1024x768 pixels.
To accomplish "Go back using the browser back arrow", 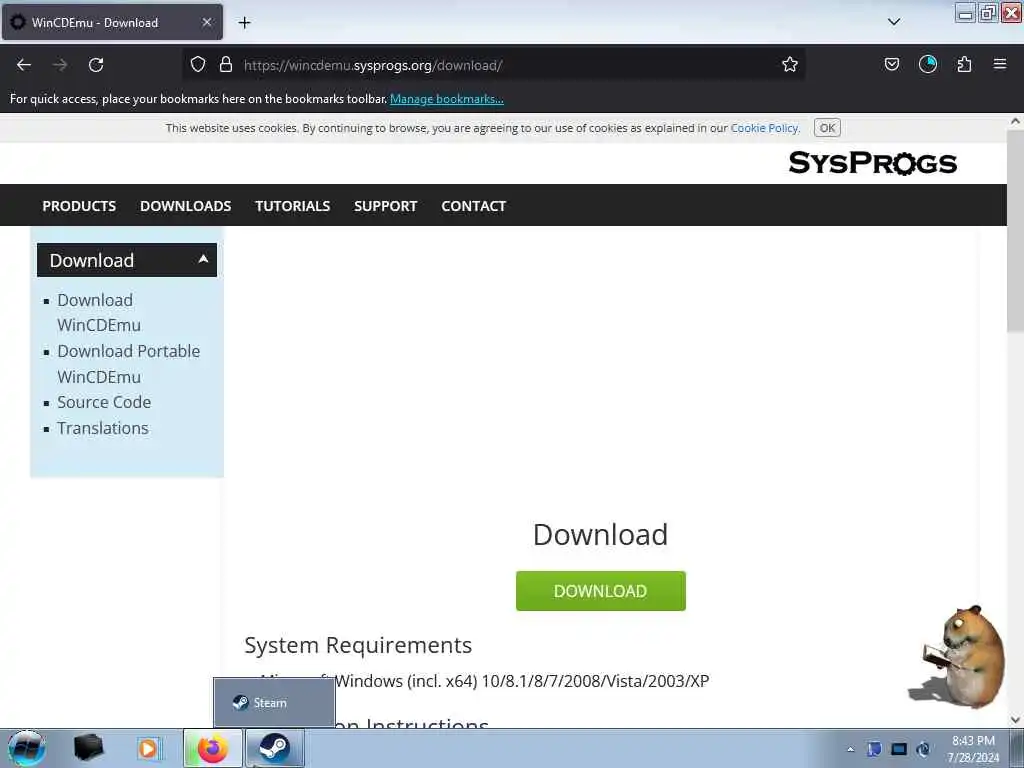I will (24, 65).
